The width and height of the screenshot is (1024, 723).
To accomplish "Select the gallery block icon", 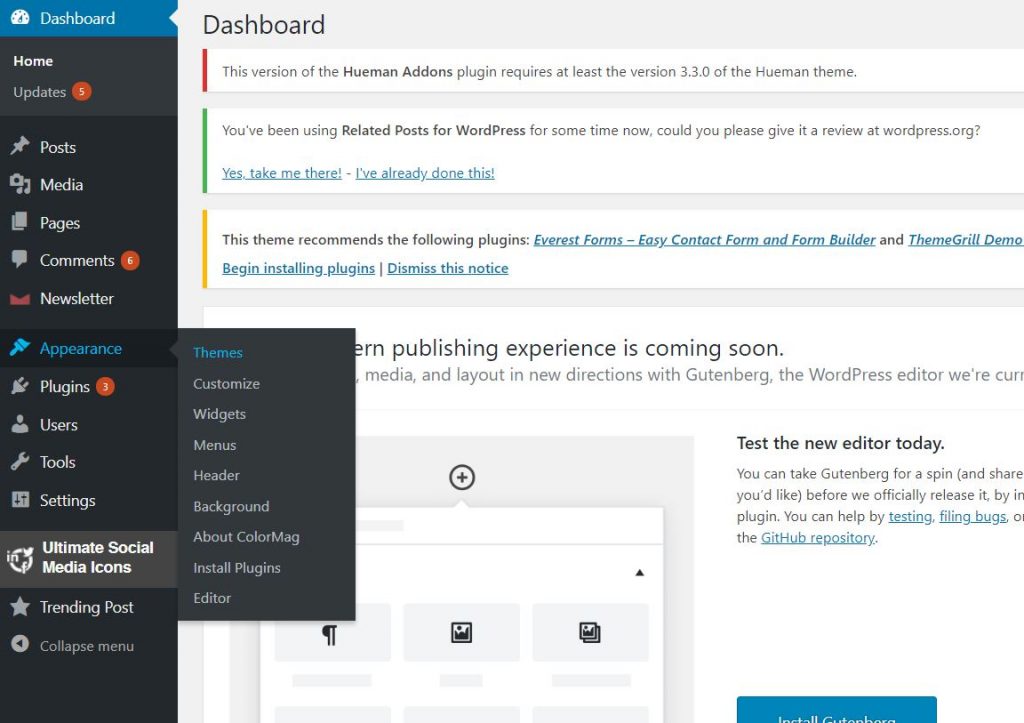I will pos(590,632).
